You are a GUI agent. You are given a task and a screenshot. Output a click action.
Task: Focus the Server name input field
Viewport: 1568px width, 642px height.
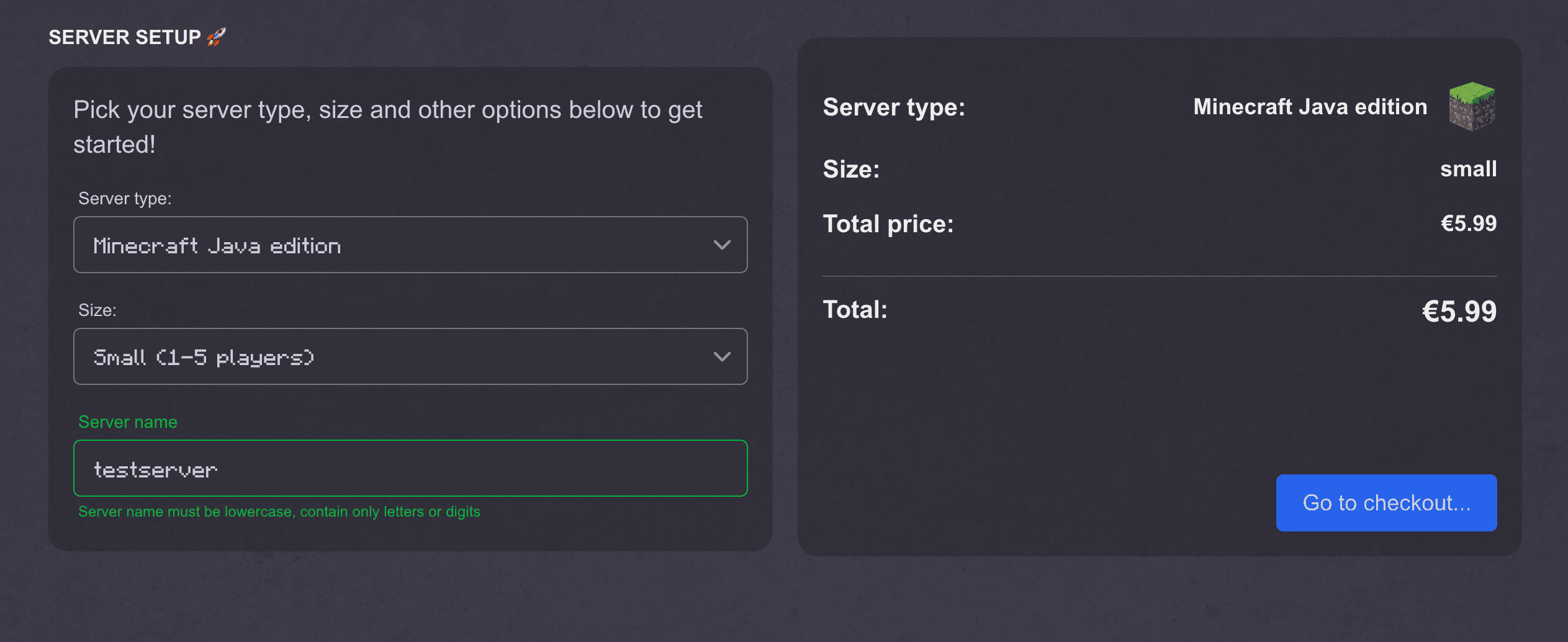coord(410,469)
